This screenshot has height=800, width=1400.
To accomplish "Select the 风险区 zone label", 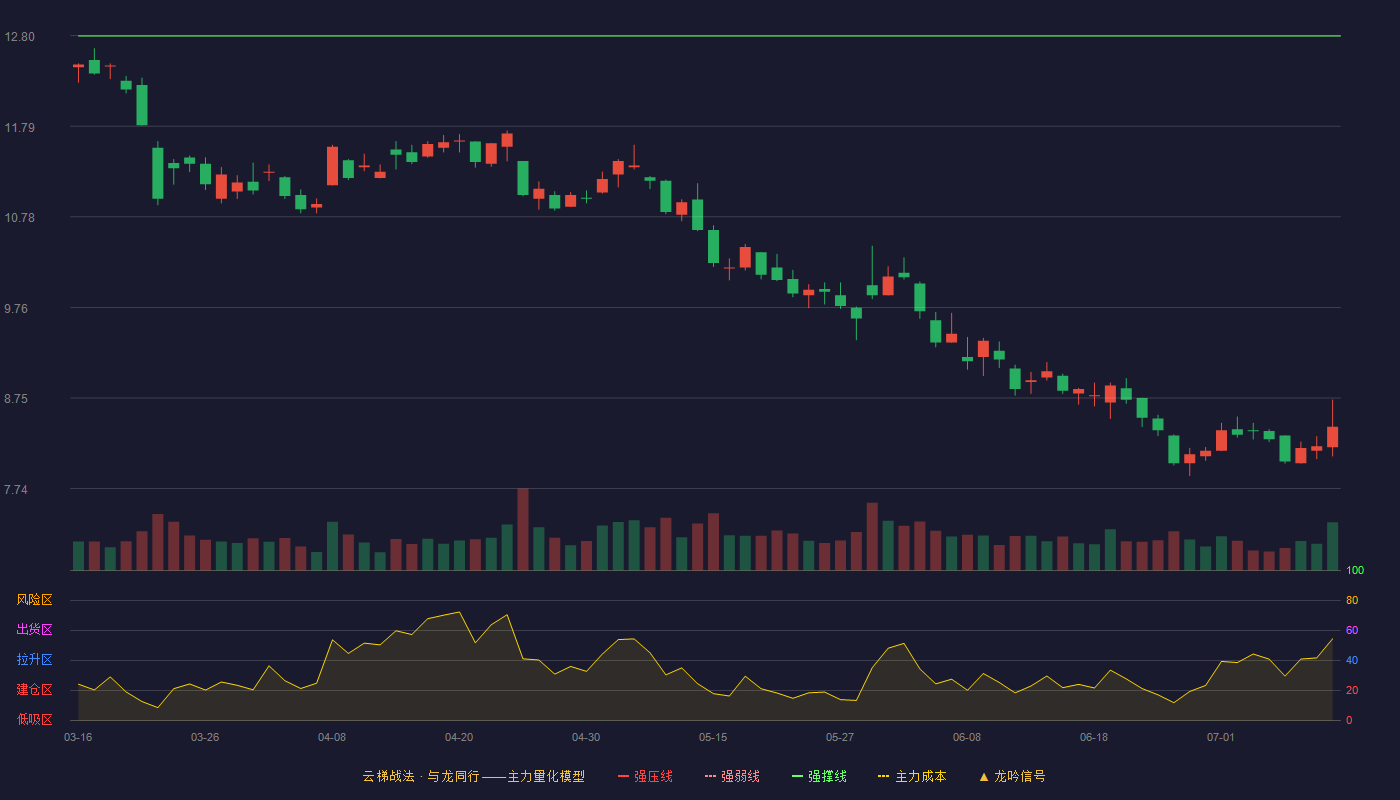I will [x=34, y=600].
